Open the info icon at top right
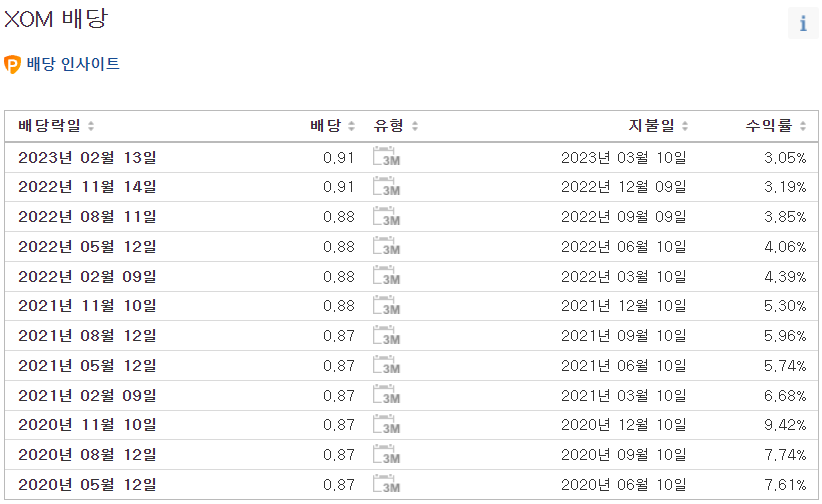This screenshot has width=822, height=504. coord(803,23)
